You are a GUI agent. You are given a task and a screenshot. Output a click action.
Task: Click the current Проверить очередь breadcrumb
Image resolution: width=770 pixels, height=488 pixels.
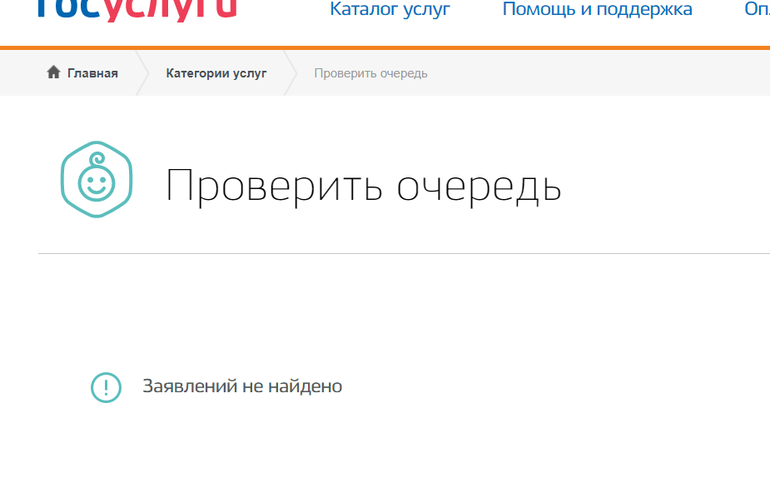370,73
